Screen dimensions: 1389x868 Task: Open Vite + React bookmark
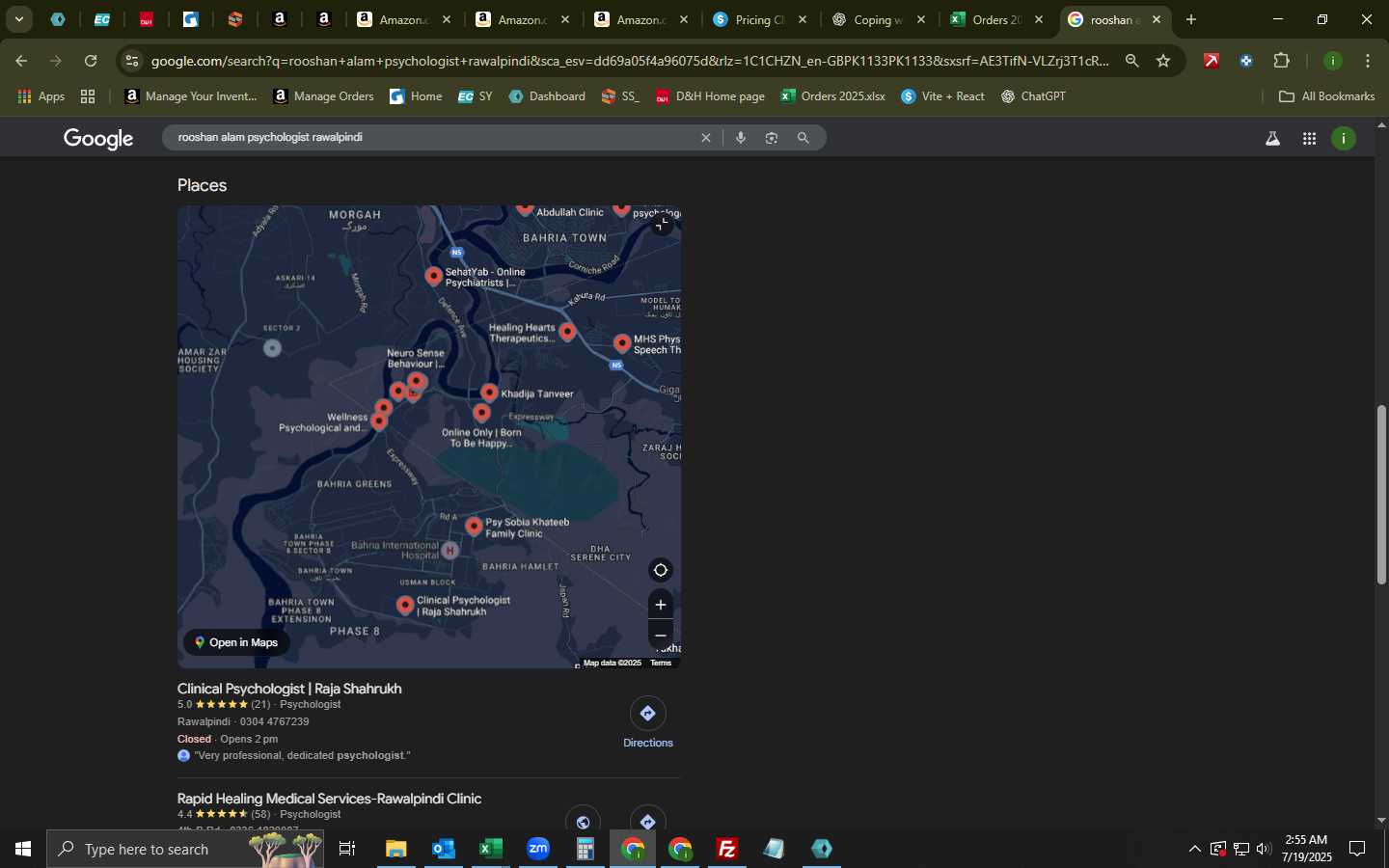[942, 96]
